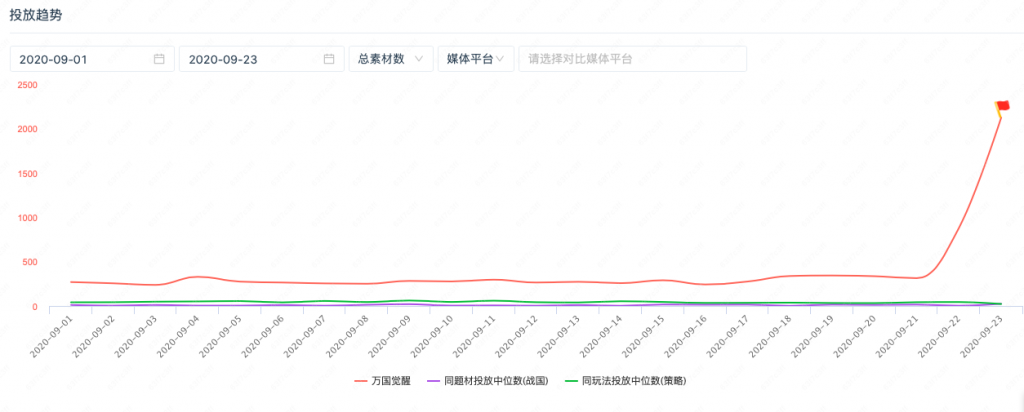Click the 2020-09-12 x-axis label
1024x412 pixels.
[x=516, y=335]
